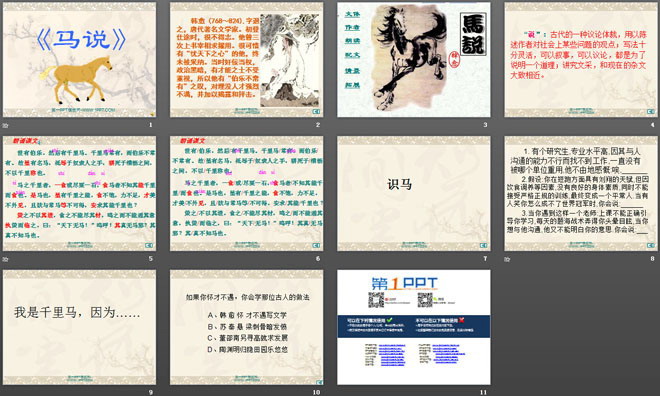Click the 朗读 link on slide 3
This screenshot has width=660, height=396.
352,41
